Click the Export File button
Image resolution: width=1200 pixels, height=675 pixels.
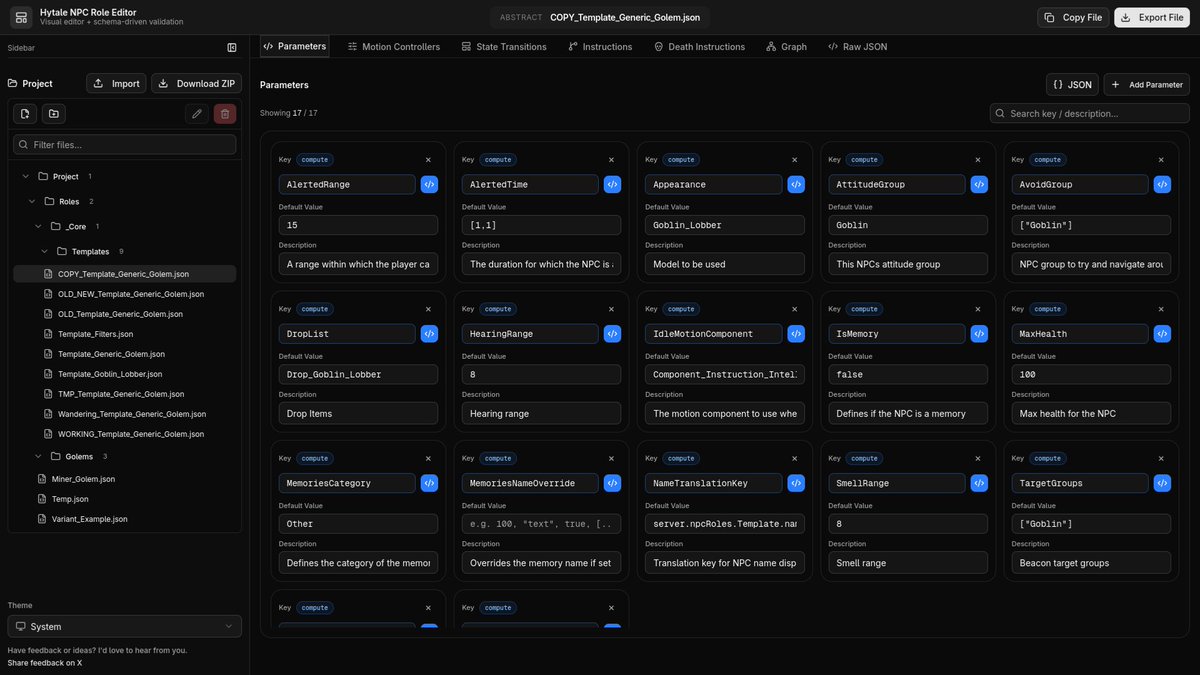(1151, 17)
